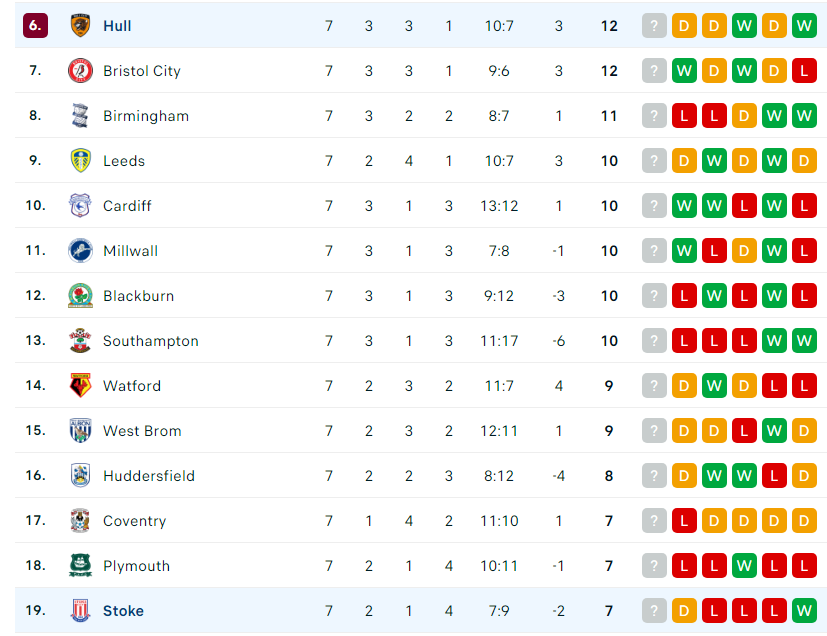Click Hull's upcoming match question mark badge

pyautogui.click(x=654, y=25)
